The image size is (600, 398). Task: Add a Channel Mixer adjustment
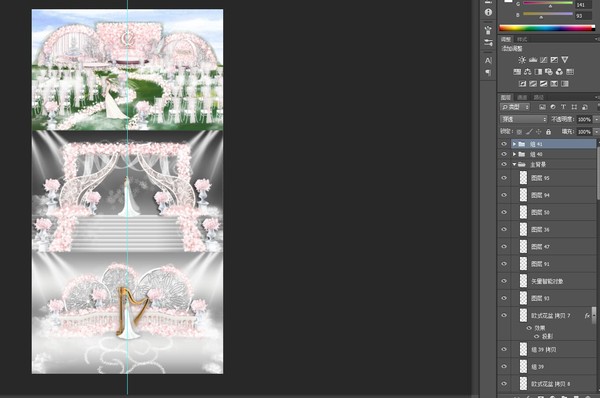coord(559,72)
